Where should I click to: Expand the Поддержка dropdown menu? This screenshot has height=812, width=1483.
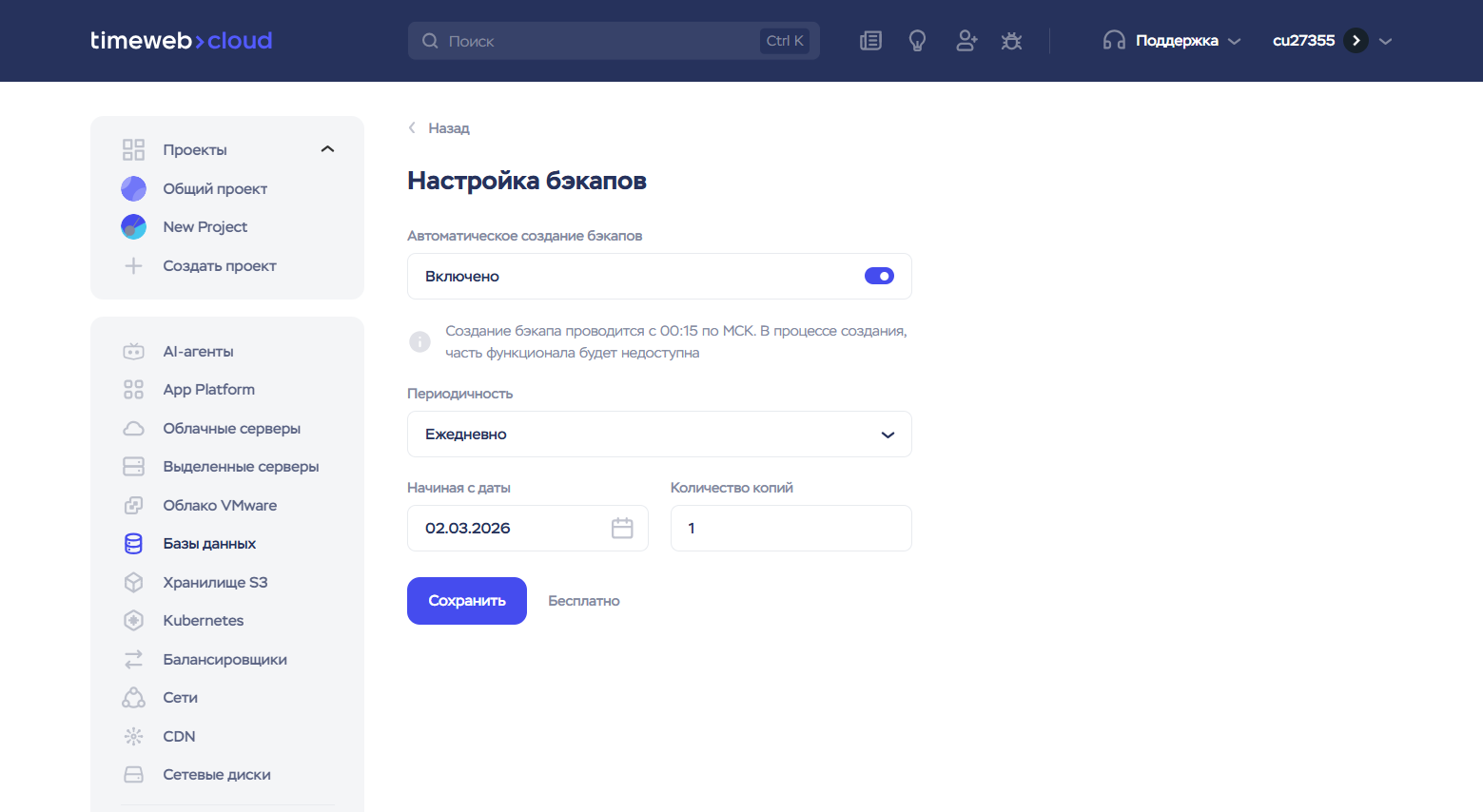(x=1172, y=41)
